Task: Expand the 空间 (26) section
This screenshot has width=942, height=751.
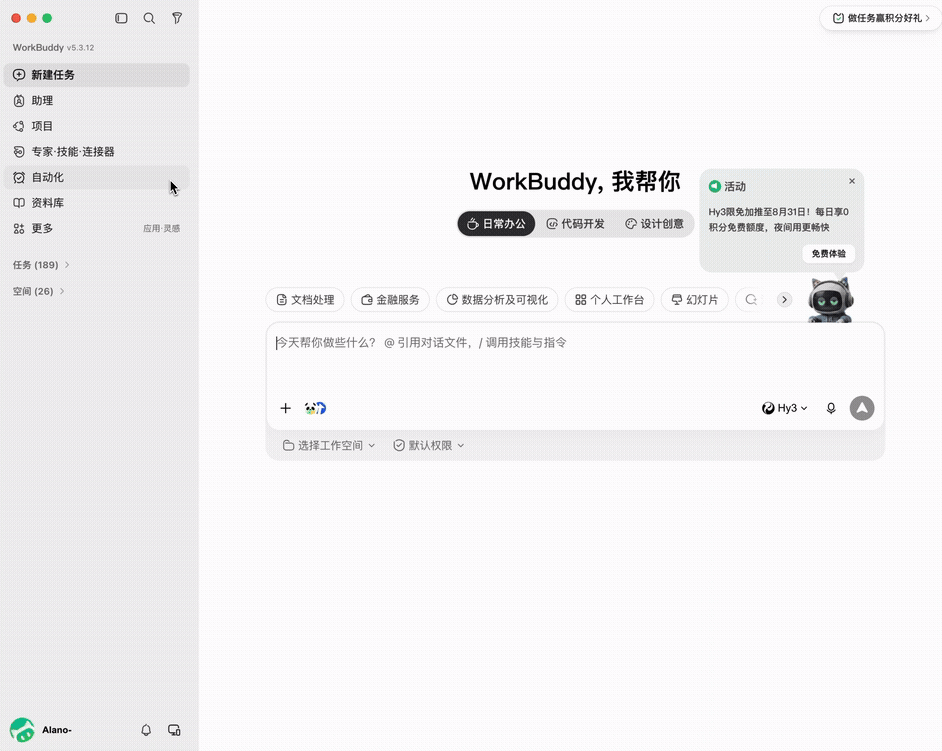Action: (x=38, y=291)
